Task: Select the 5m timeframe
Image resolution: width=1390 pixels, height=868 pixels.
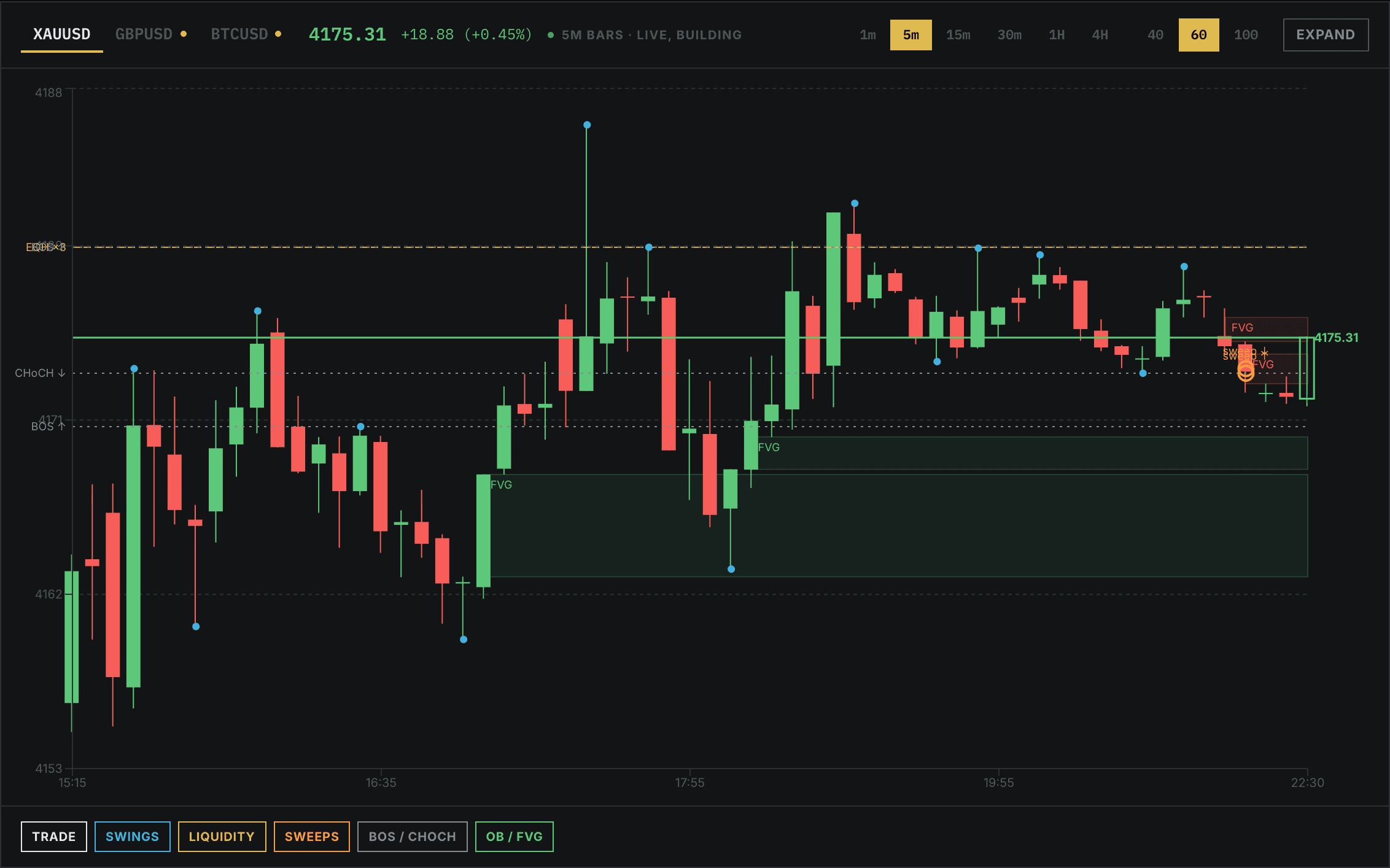Action: tap(910, 35)
